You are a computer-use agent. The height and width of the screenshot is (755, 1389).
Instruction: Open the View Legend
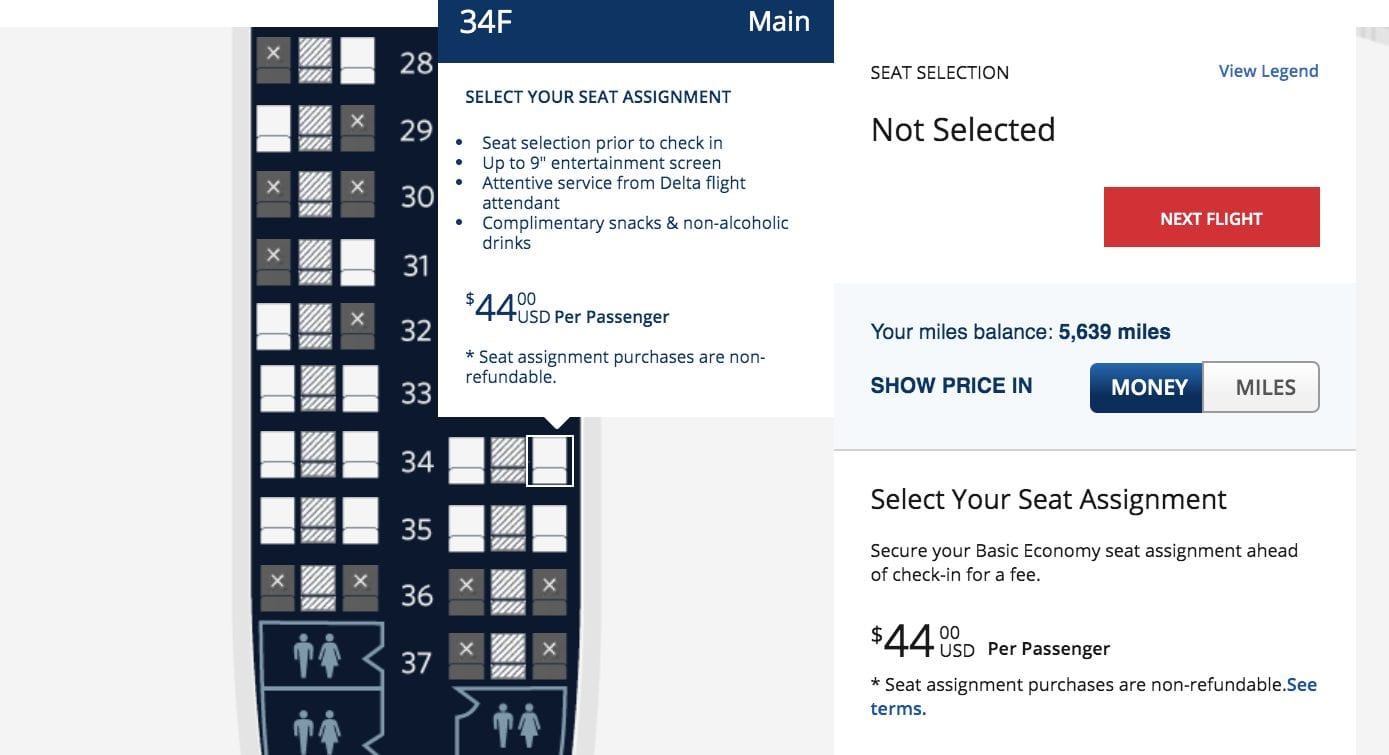[1268, 70]
